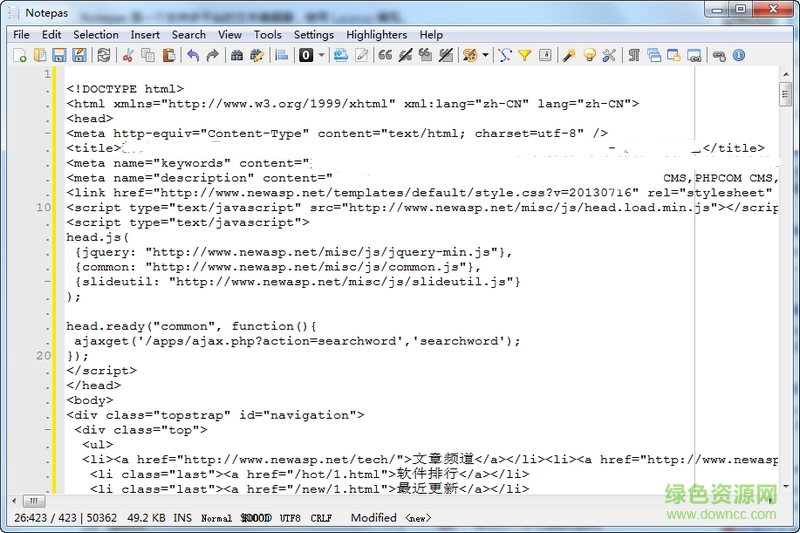Open the File menu
Viewport: 800px width, 533px height.
[x=21, y=35]
